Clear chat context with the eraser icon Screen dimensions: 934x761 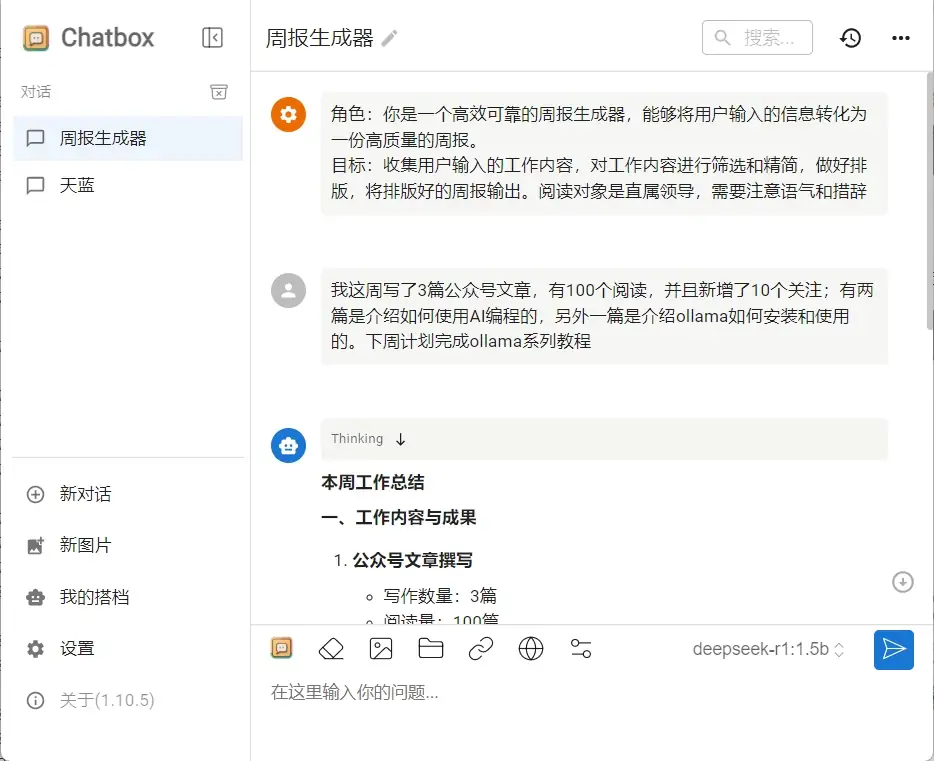click(331, 649)
